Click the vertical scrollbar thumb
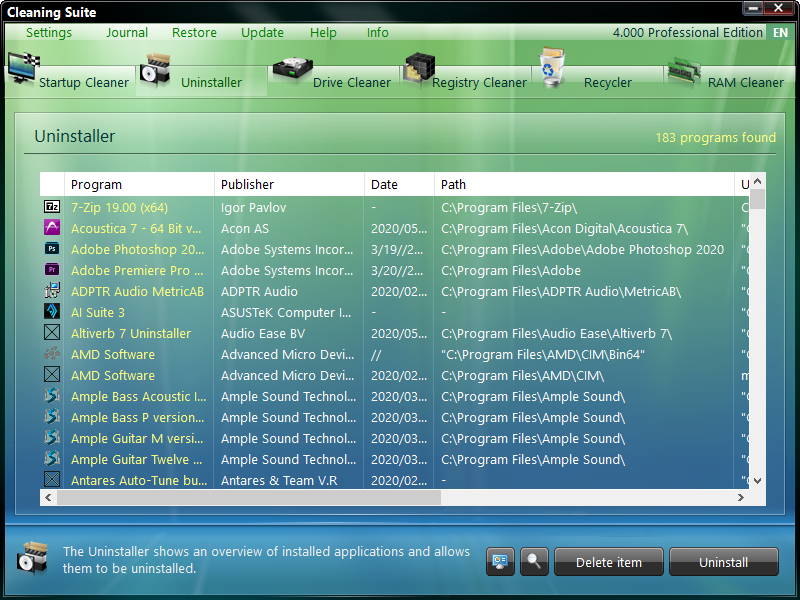Viewport: 800px width, 600px height. (x=758, y=198)
